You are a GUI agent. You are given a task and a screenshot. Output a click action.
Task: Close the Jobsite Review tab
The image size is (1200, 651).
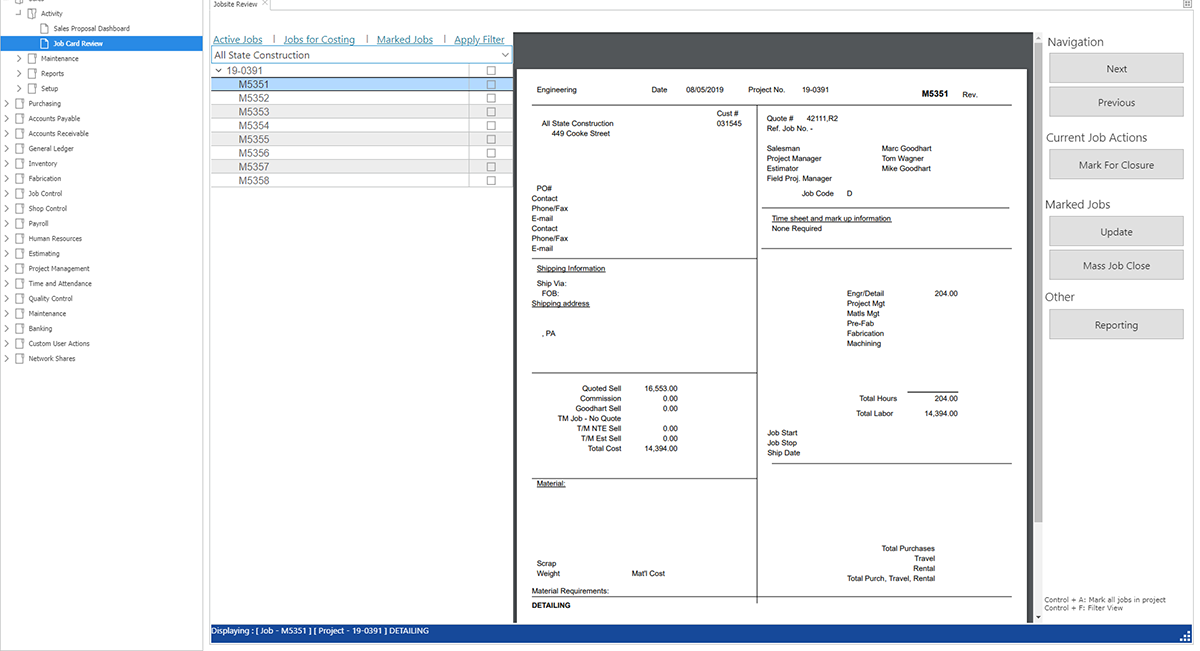click(265, 4)
